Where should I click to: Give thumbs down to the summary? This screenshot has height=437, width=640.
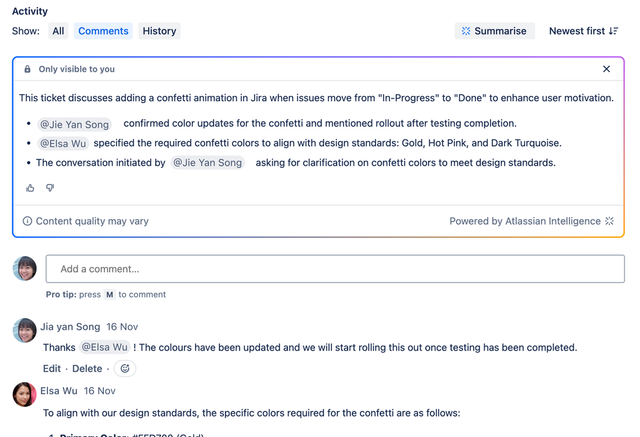tap(50, 188)
